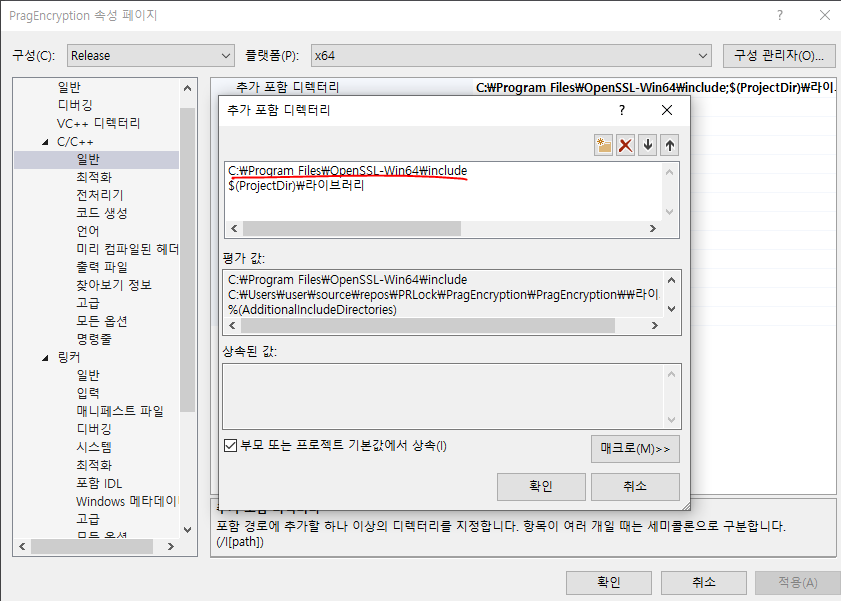
Task: Click %(AdditionalIncludeDirectories) in evaluated values
Action: pos(312,309)
